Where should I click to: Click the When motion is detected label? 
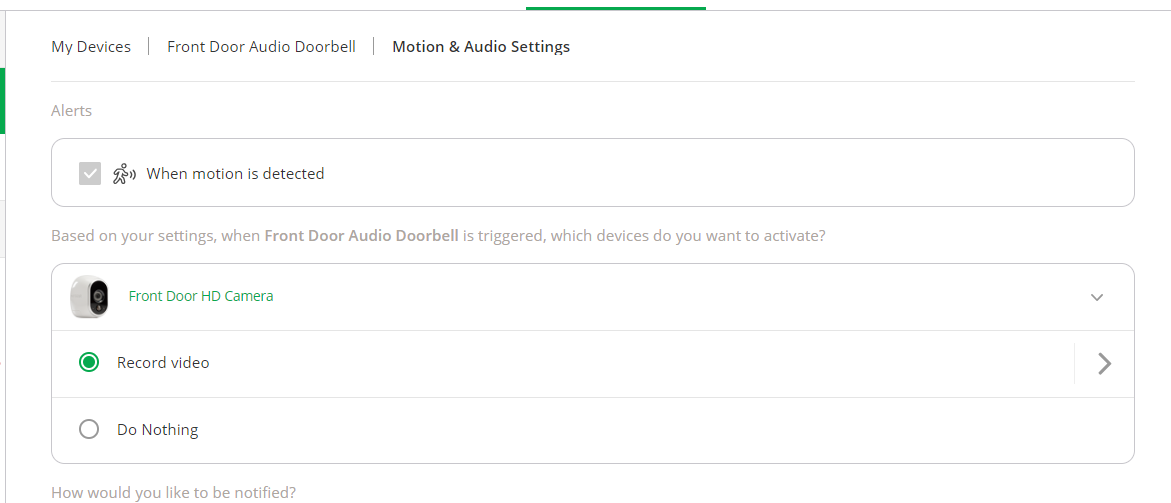(235, 174)
